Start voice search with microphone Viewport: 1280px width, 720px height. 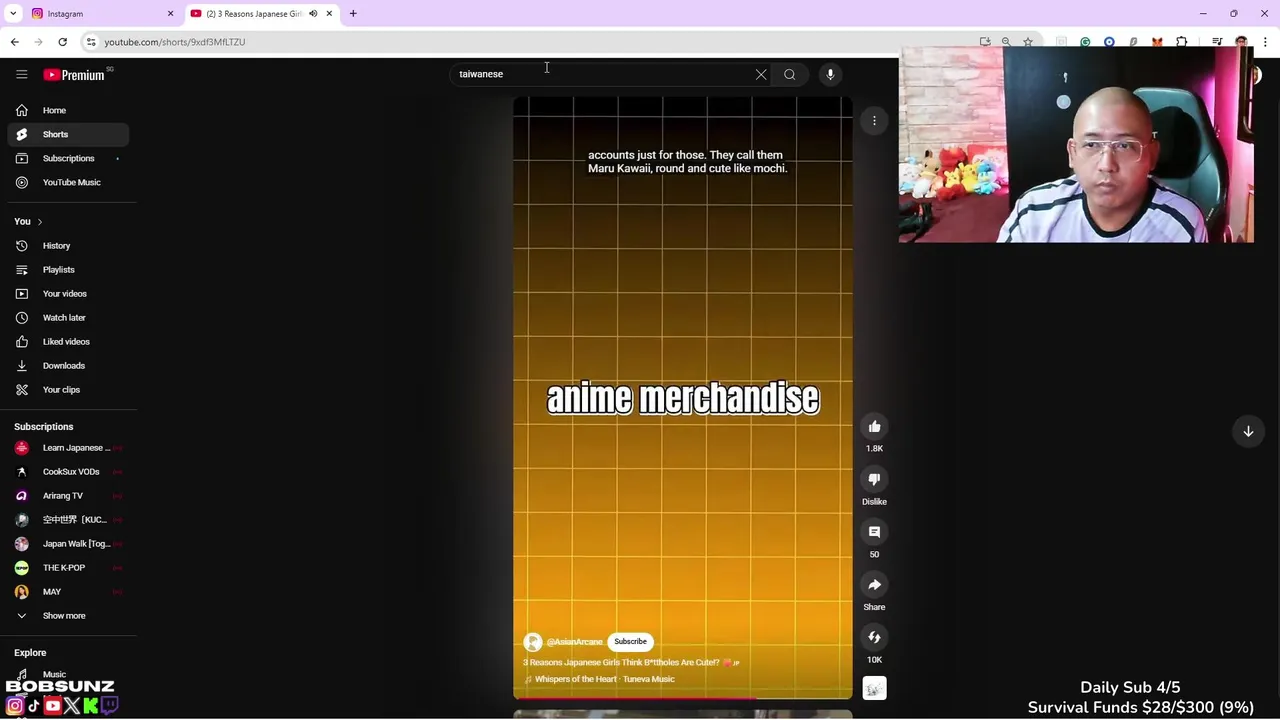(x=830, y=74)
